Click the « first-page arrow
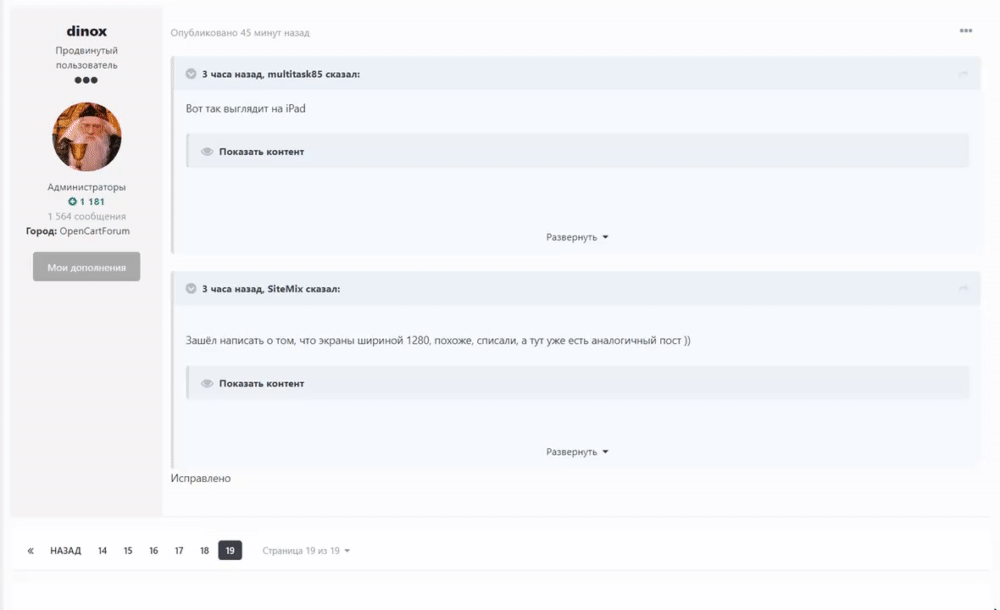This screenshot has width=1000, height=610. click(x=29, y=549)
